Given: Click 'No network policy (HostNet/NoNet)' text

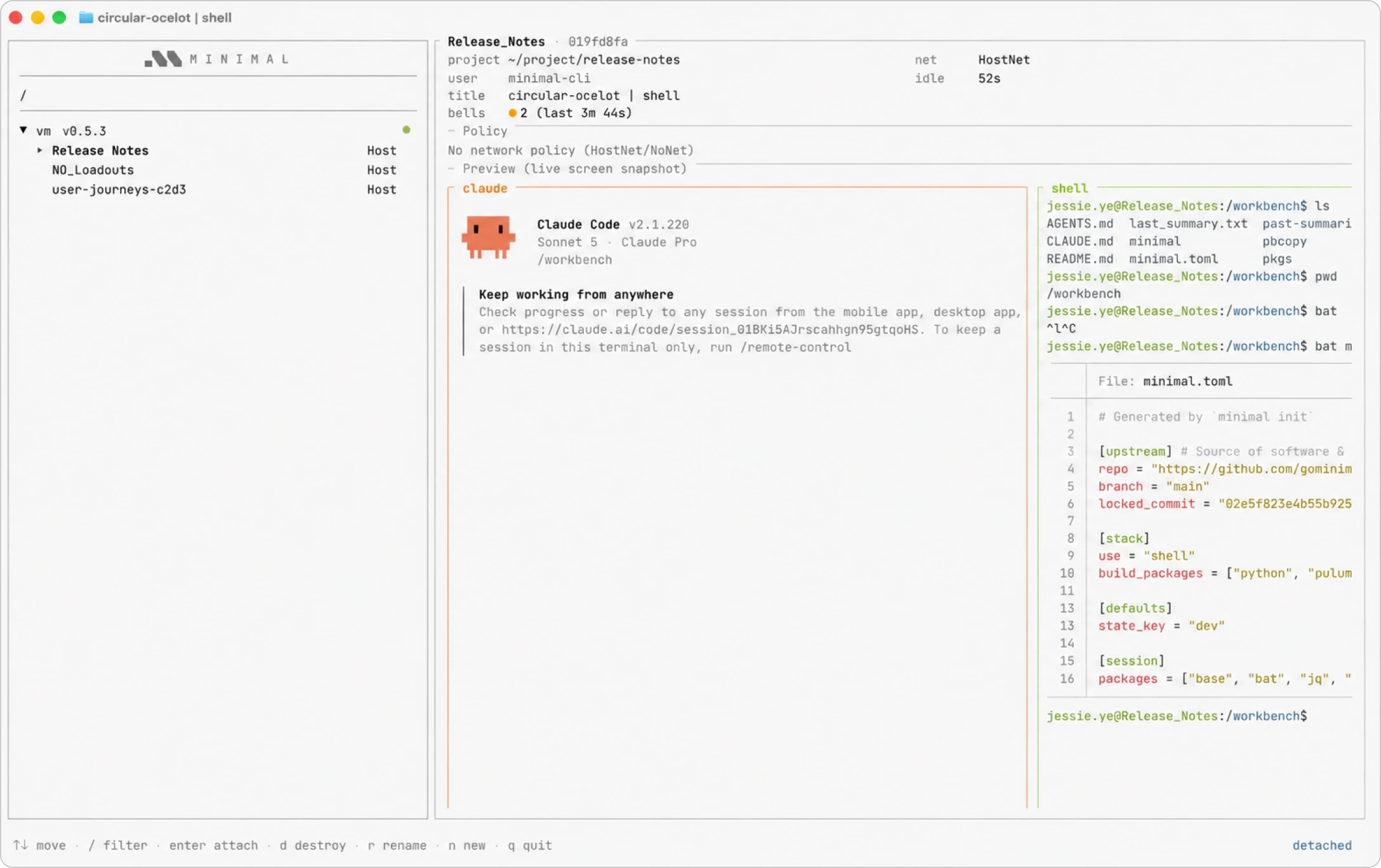Looking at the screenshot, I should (x=571, y=150).
